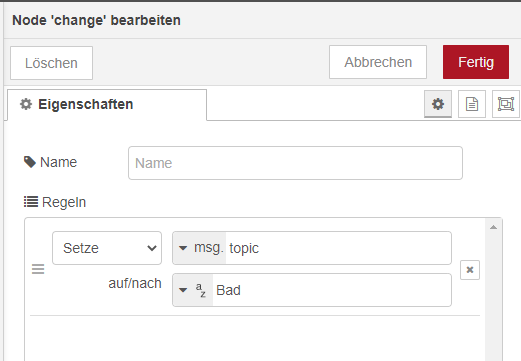Click into the topic property field
The width and height of the screenshot is (521, 361).
pos(338,248)
